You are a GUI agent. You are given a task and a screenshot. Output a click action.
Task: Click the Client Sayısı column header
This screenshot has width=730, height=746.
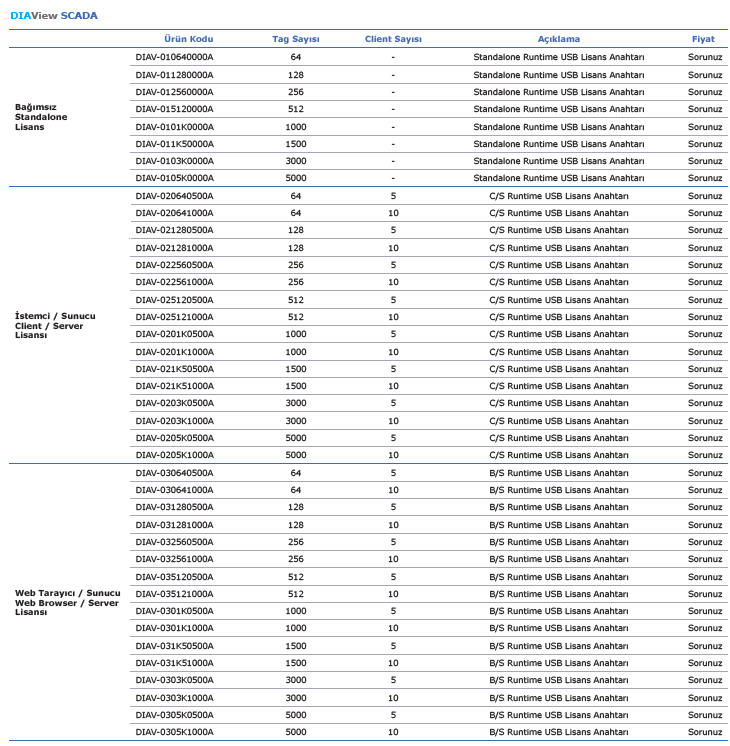point(393,39)
